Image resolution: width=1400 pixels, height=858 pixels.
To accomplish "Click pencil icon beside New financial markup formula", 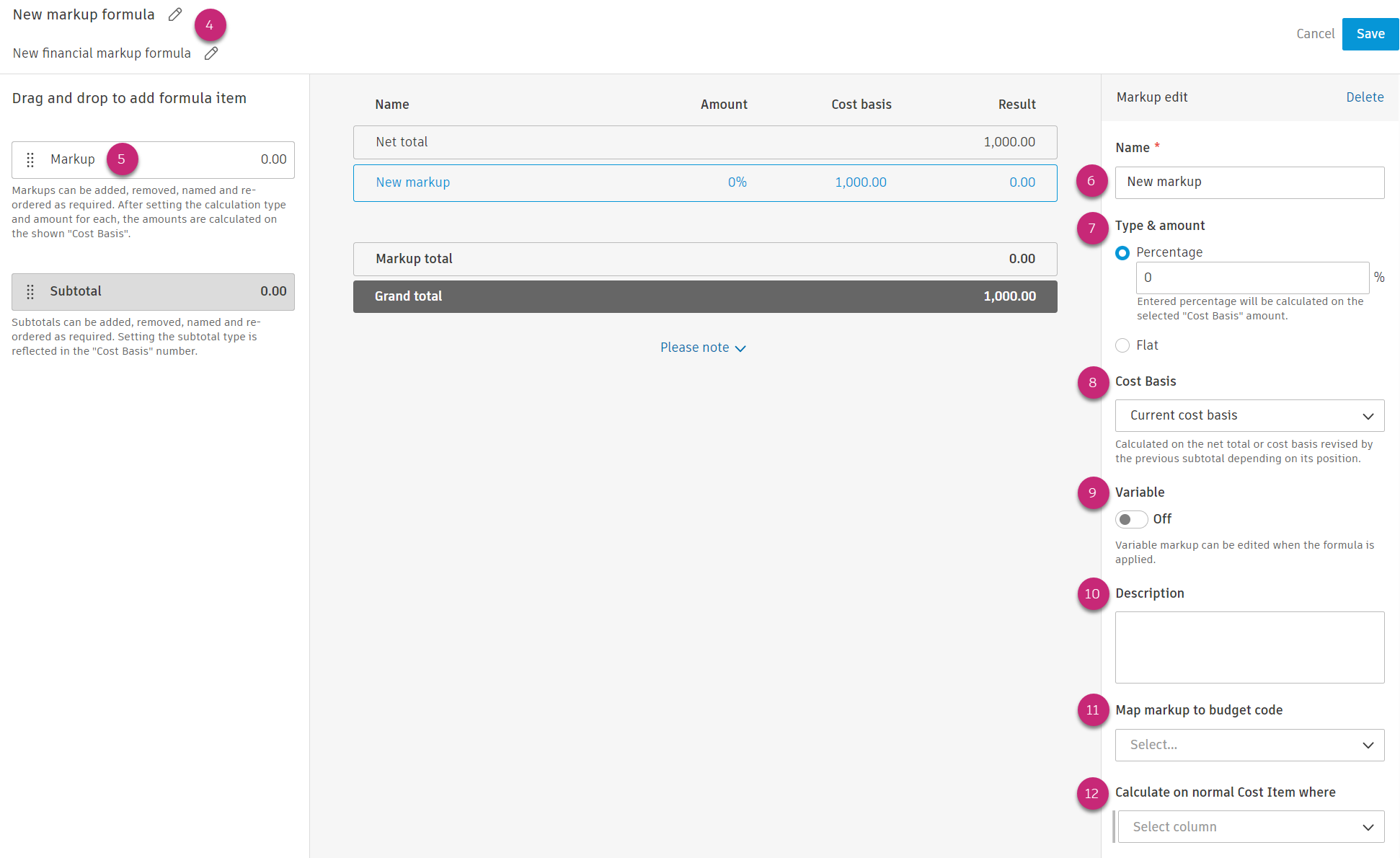I will coord(211,53).
